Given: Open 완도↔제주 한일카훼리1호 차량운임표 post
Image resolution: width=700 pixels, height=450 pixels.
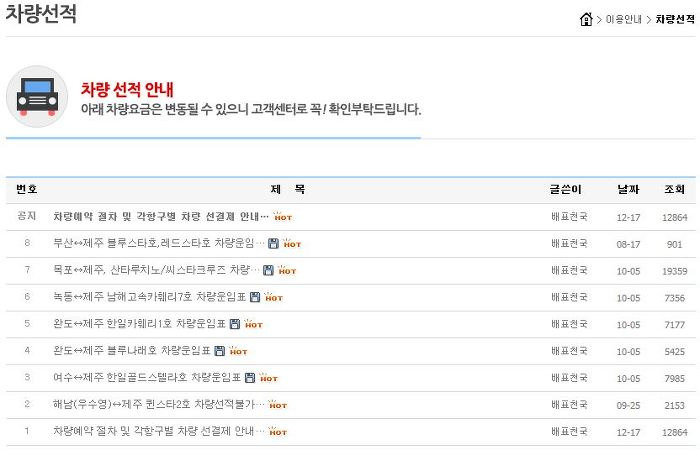Looking at the screenshot, I should pos(139,324).
